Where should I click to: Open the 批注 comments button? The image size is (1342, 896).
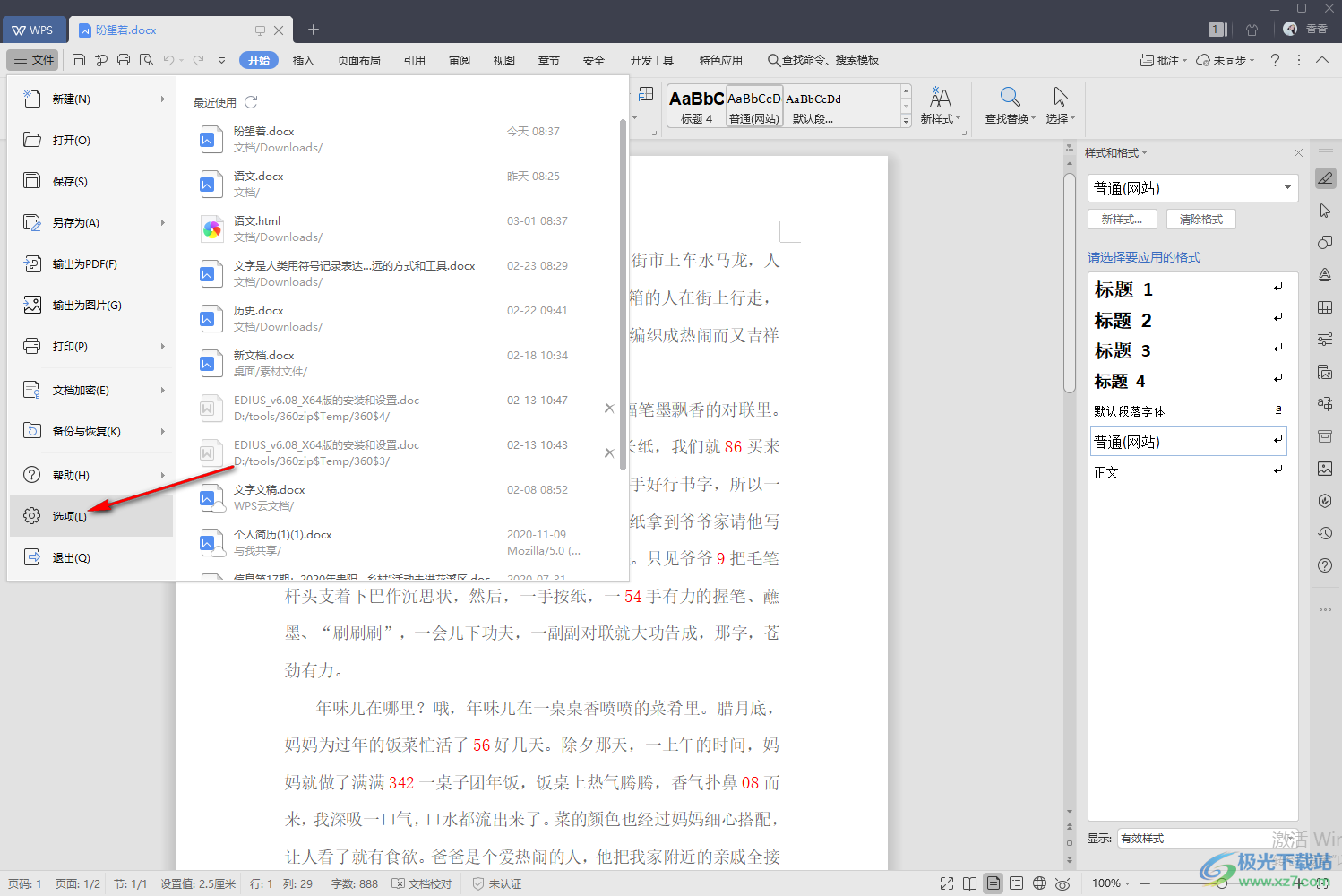pyautogui.click(x=1163, y=60)
